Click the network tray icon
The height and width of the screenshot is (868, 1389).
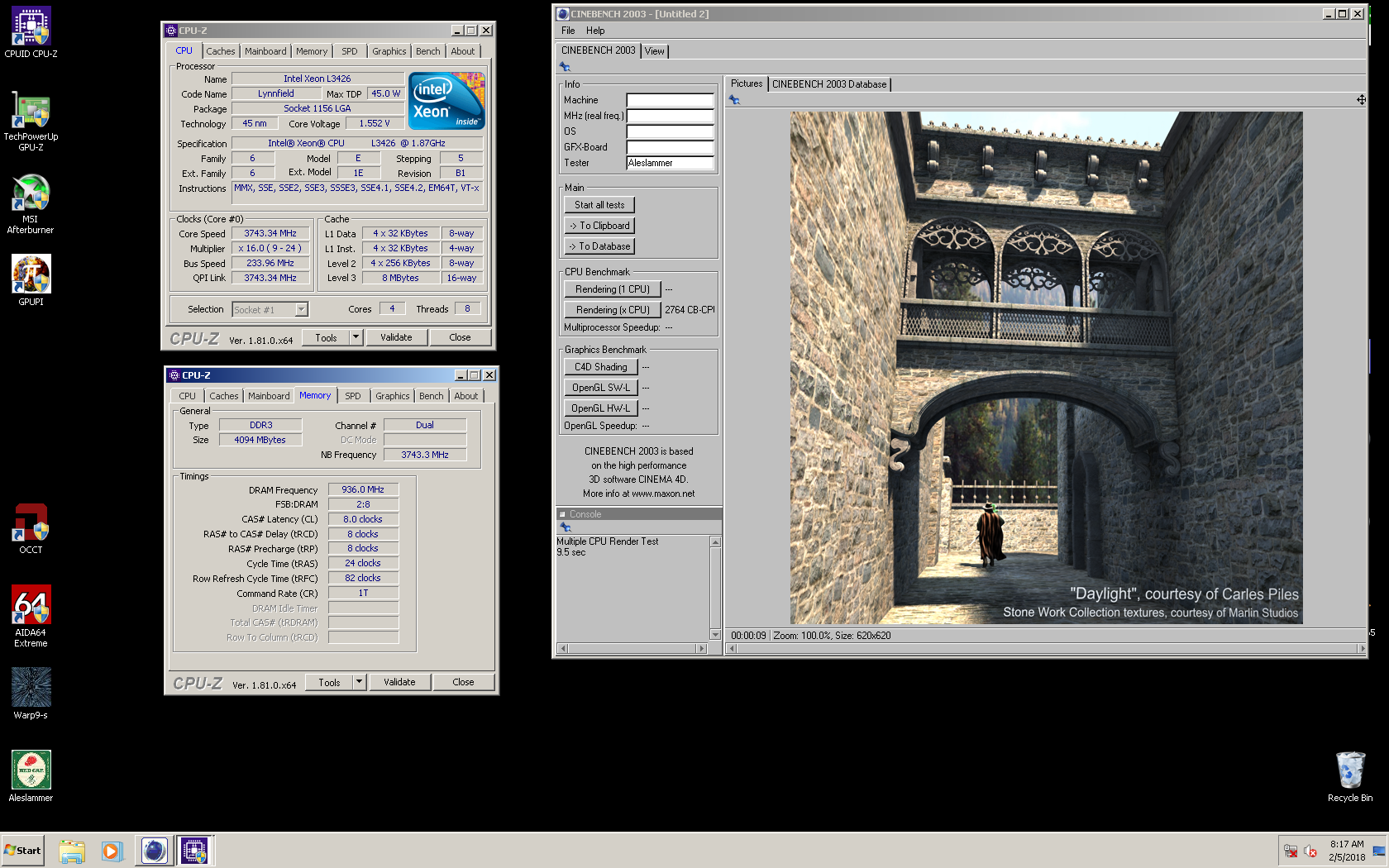tap(1291, 851)
